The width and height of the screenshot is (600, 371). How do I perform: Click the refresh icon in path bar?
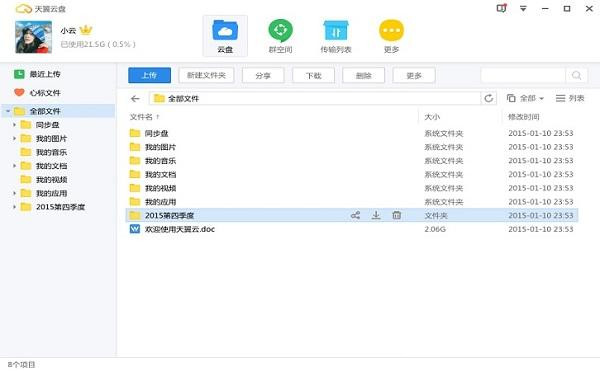[489, 98]
